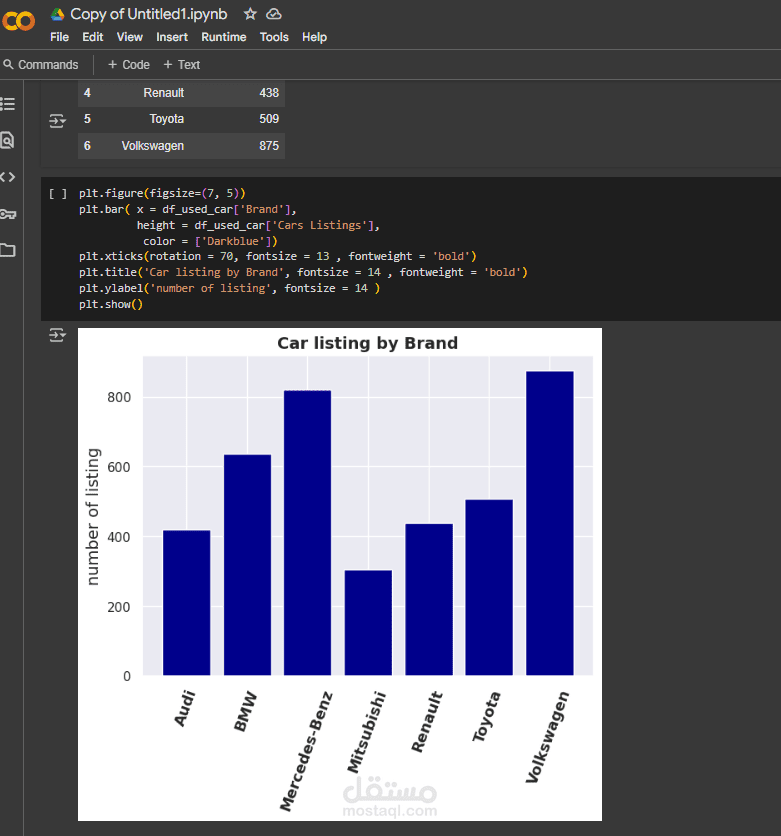The height and width of the screenshot is (836, 781).
Task: Click the Toyota bar in the chart
Action: (489, 588)
